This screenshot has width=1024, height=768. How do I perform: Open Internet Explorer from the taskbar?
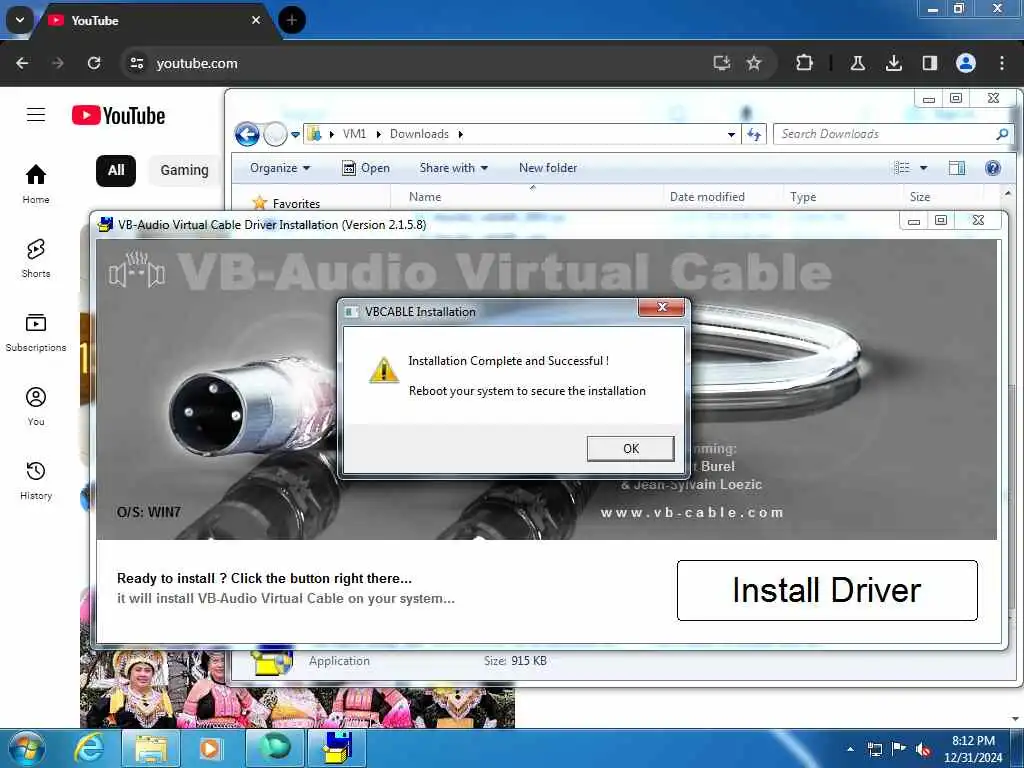coord(89,748)
